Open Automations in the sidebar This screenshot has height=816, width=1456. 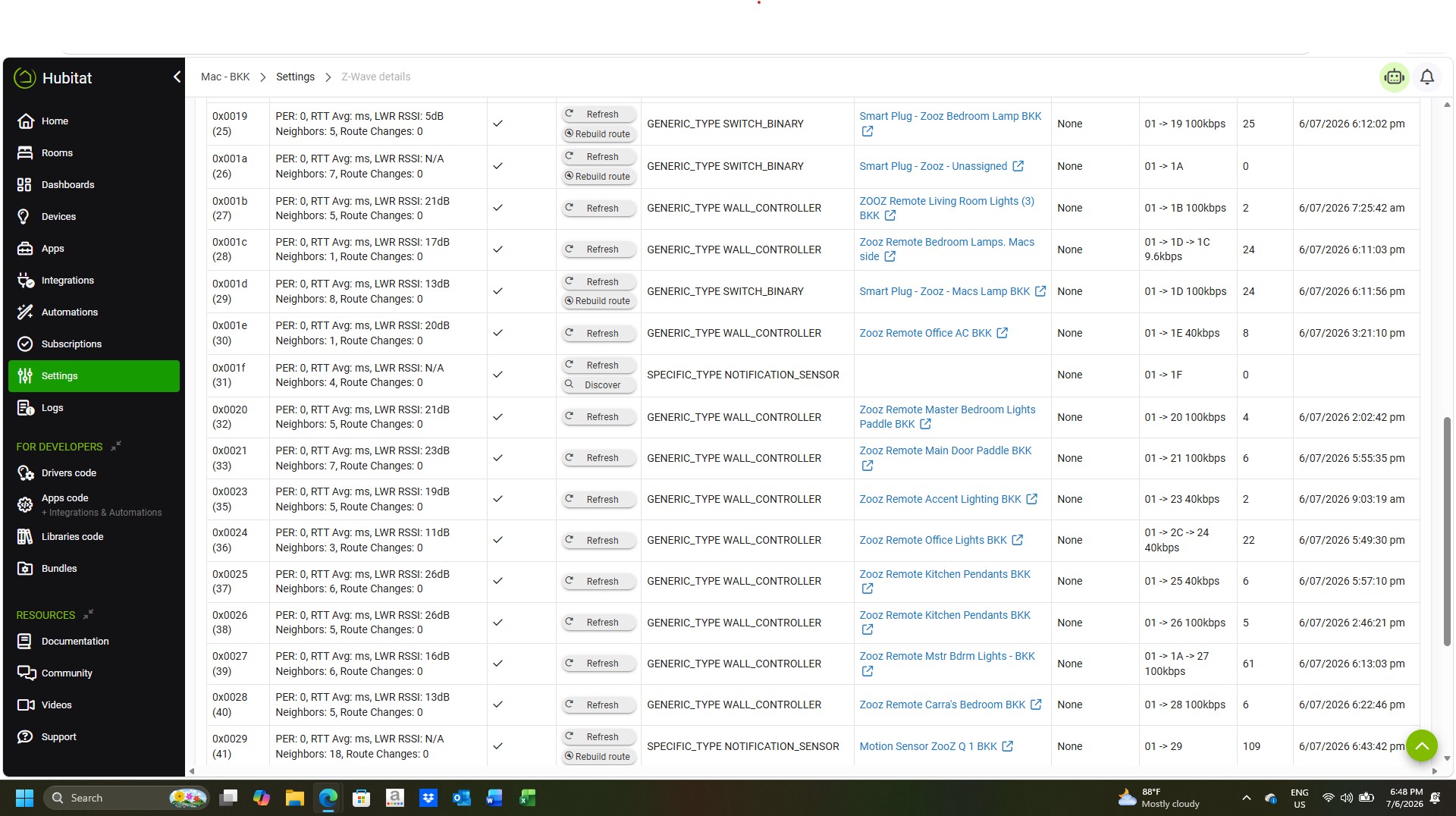(x=94, y=312)
